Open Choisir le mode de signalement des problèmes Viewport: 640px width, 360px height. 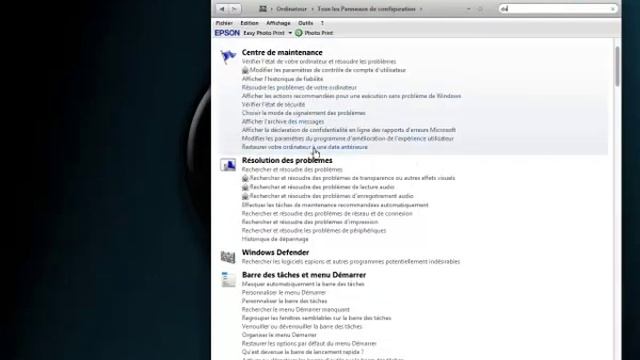coord(304,113)
